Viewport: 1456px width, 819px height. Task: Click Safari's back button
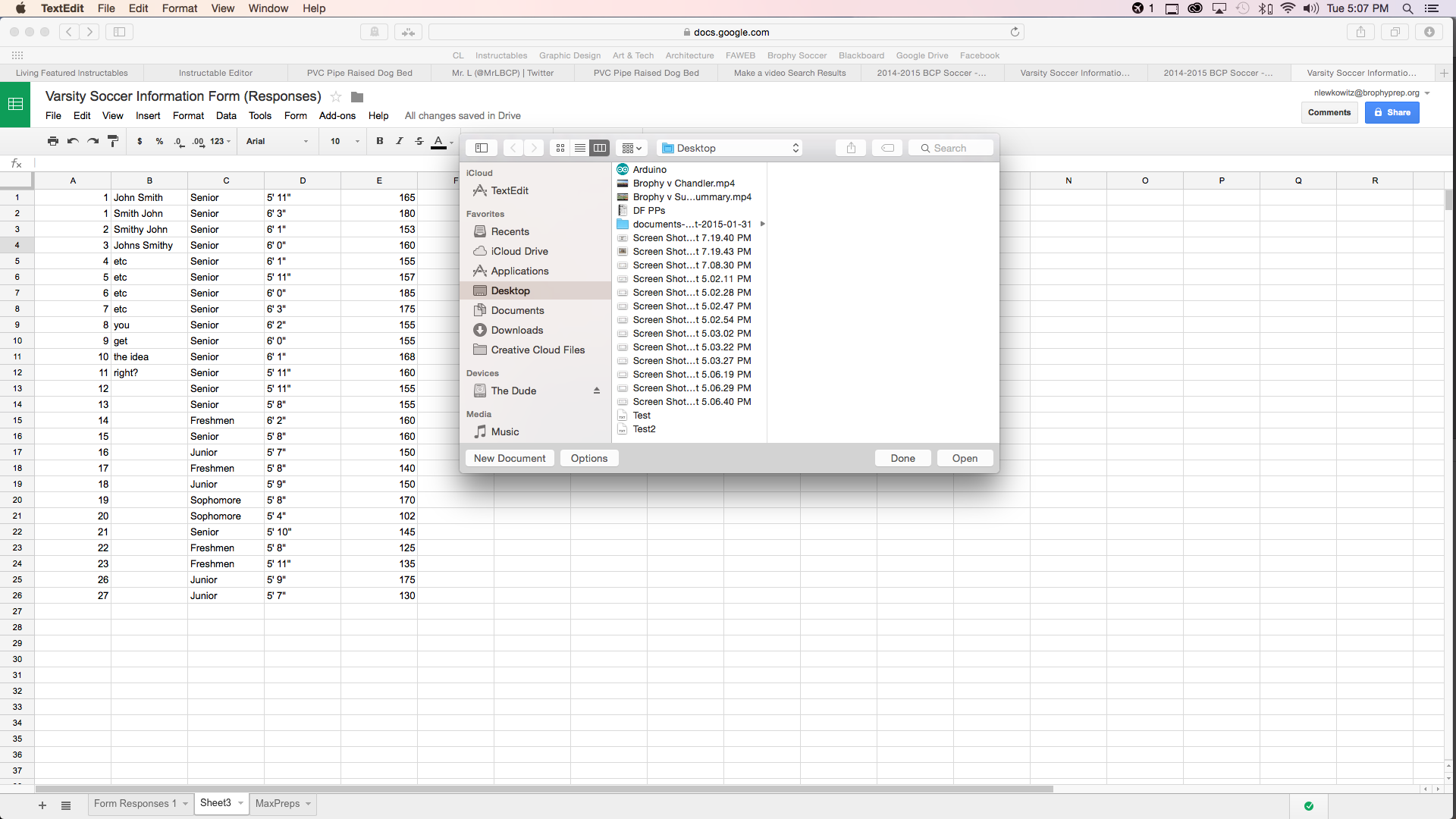click(x=69, y=32)
